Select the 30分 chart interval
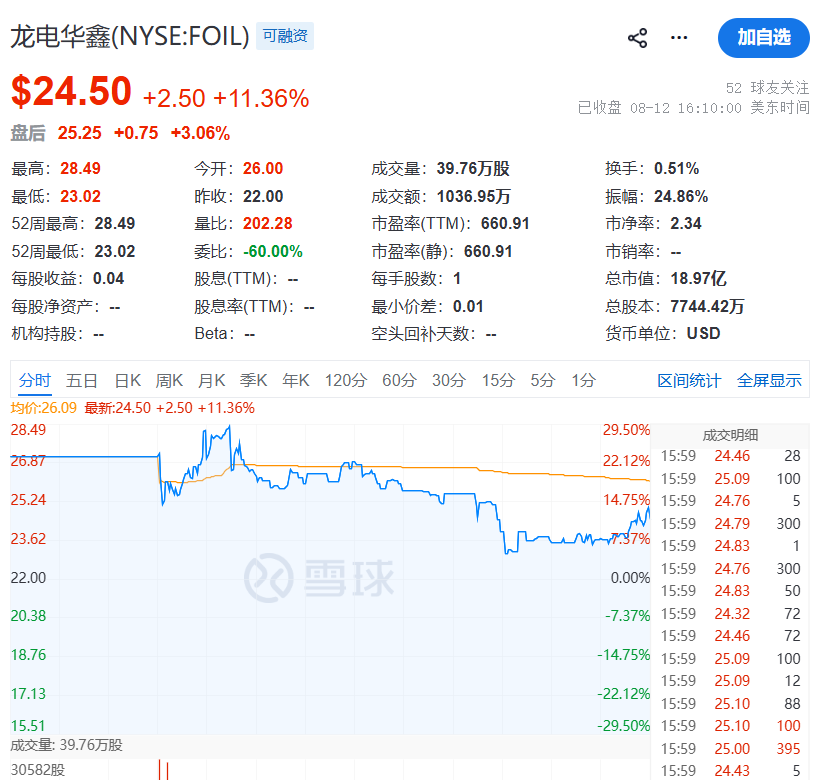This screenshot has height=780, width=821. click(449, 380)
